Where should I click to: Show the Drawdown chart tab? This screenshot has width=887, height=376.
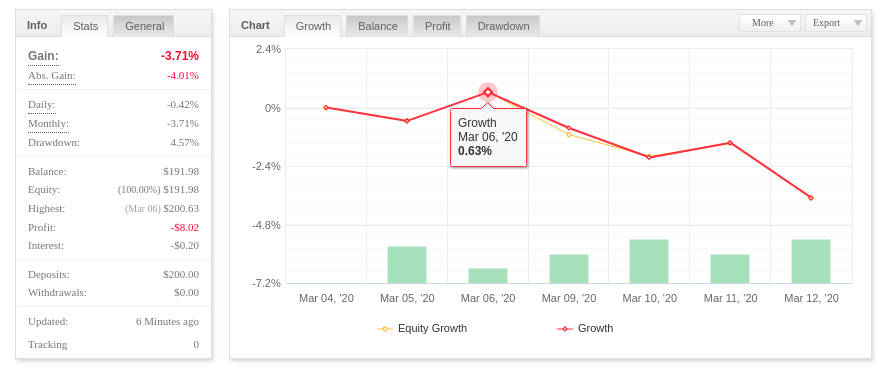(503, 26)
